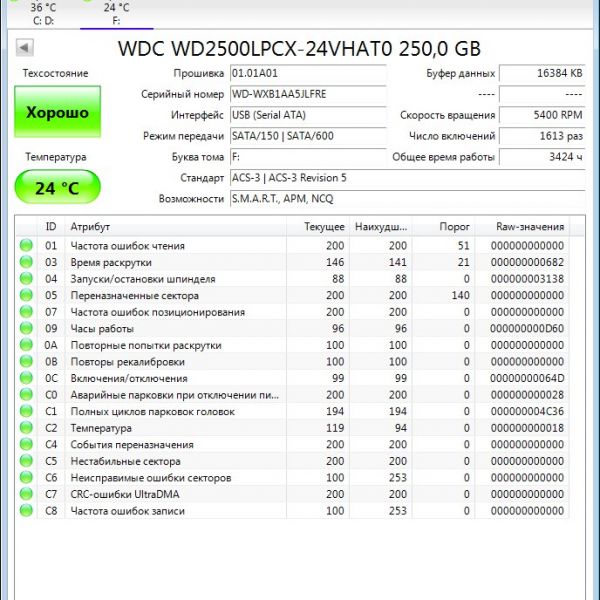
Task: Select raw value 0000000064D
Action: 527,378
